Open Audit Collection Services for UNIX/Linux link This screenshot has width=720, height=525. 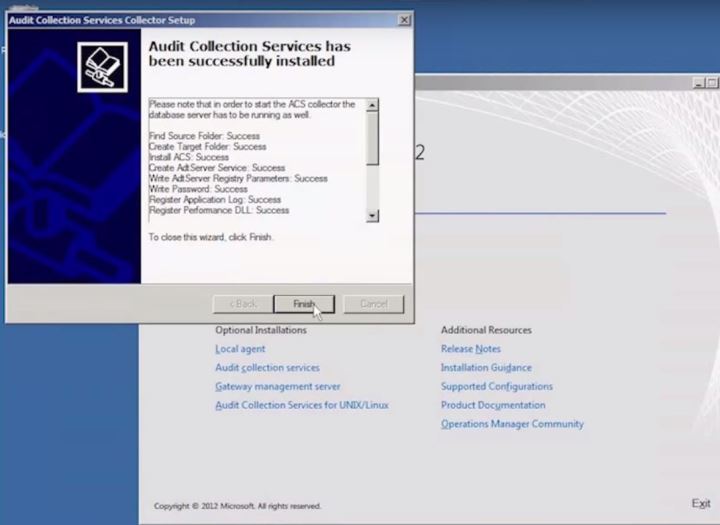point(302,405)
